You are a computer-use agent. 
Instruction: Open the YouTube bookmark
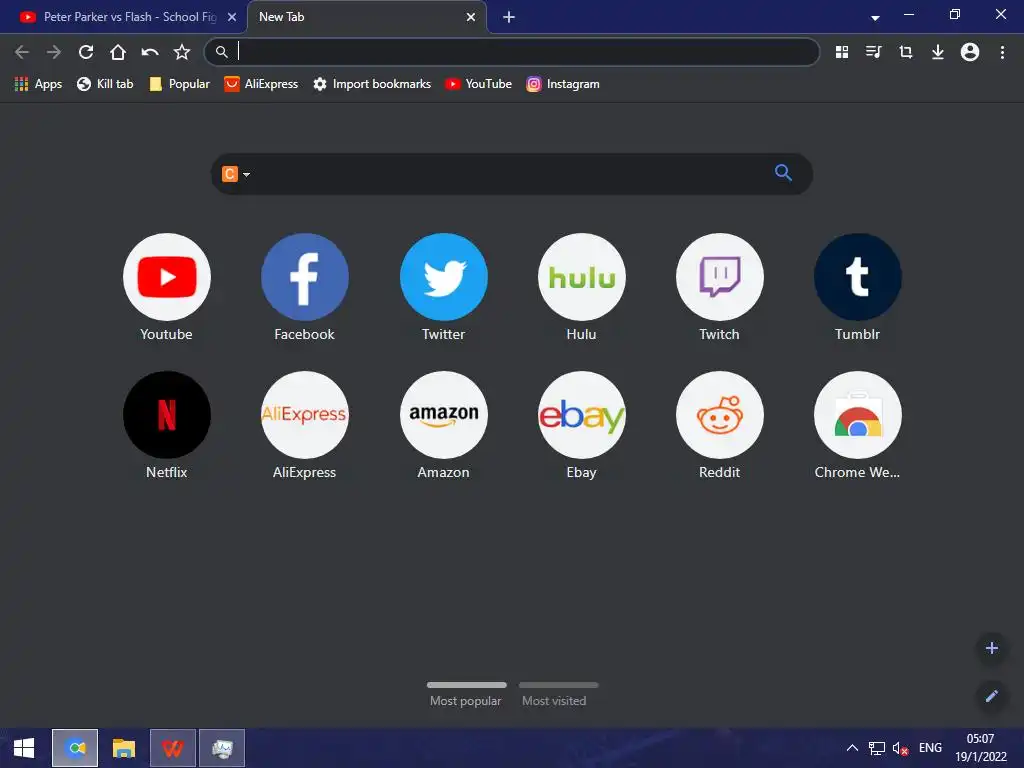(x=479, y=84)
